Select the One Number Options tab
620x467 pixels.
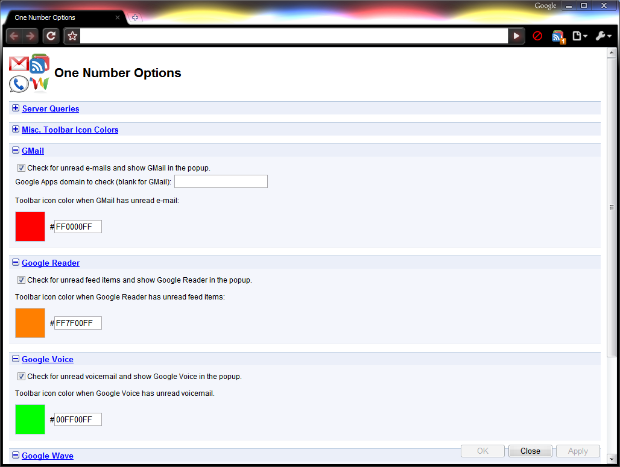tap(60, 18)
